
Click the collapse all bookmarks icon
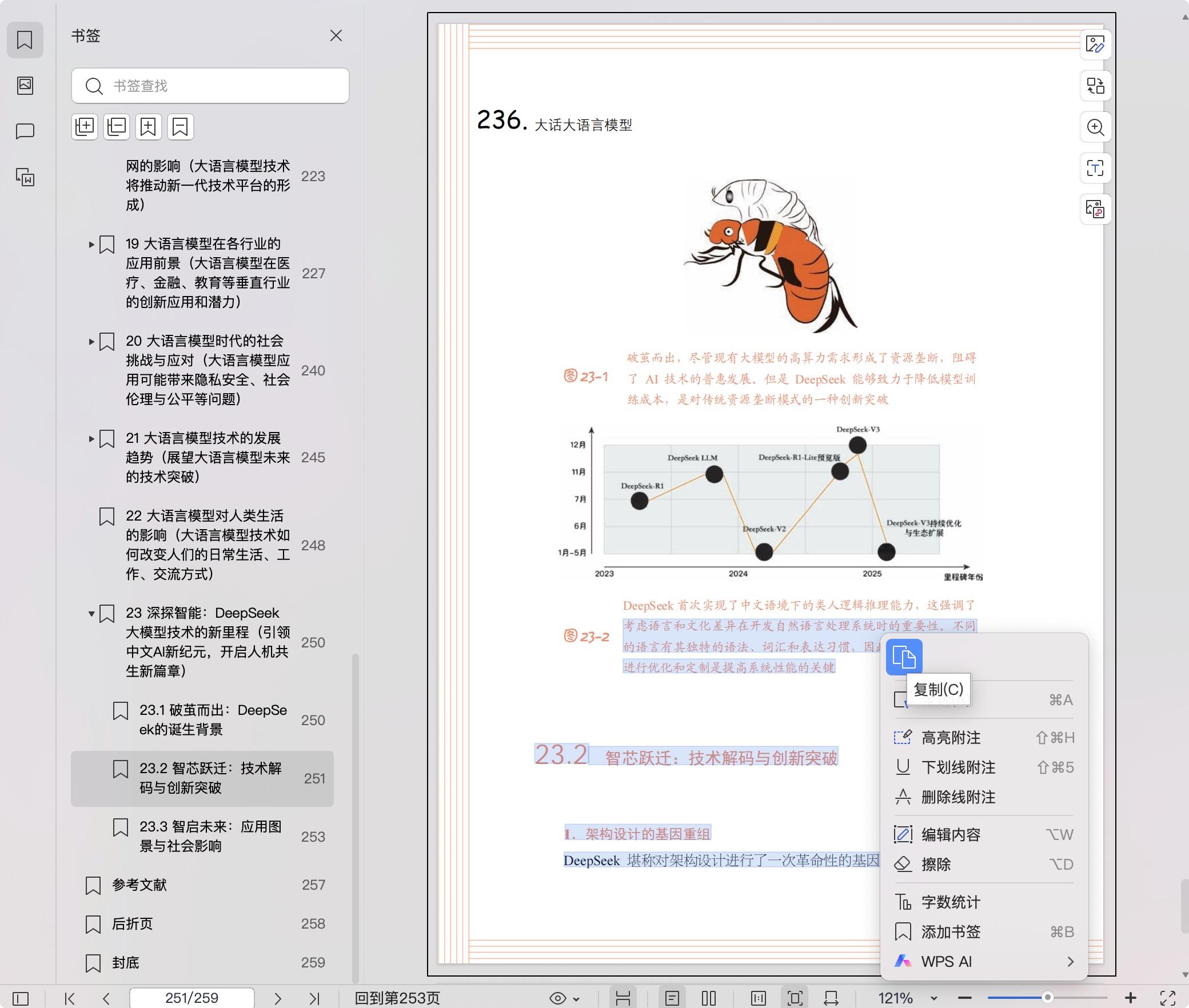coord(117,126)
